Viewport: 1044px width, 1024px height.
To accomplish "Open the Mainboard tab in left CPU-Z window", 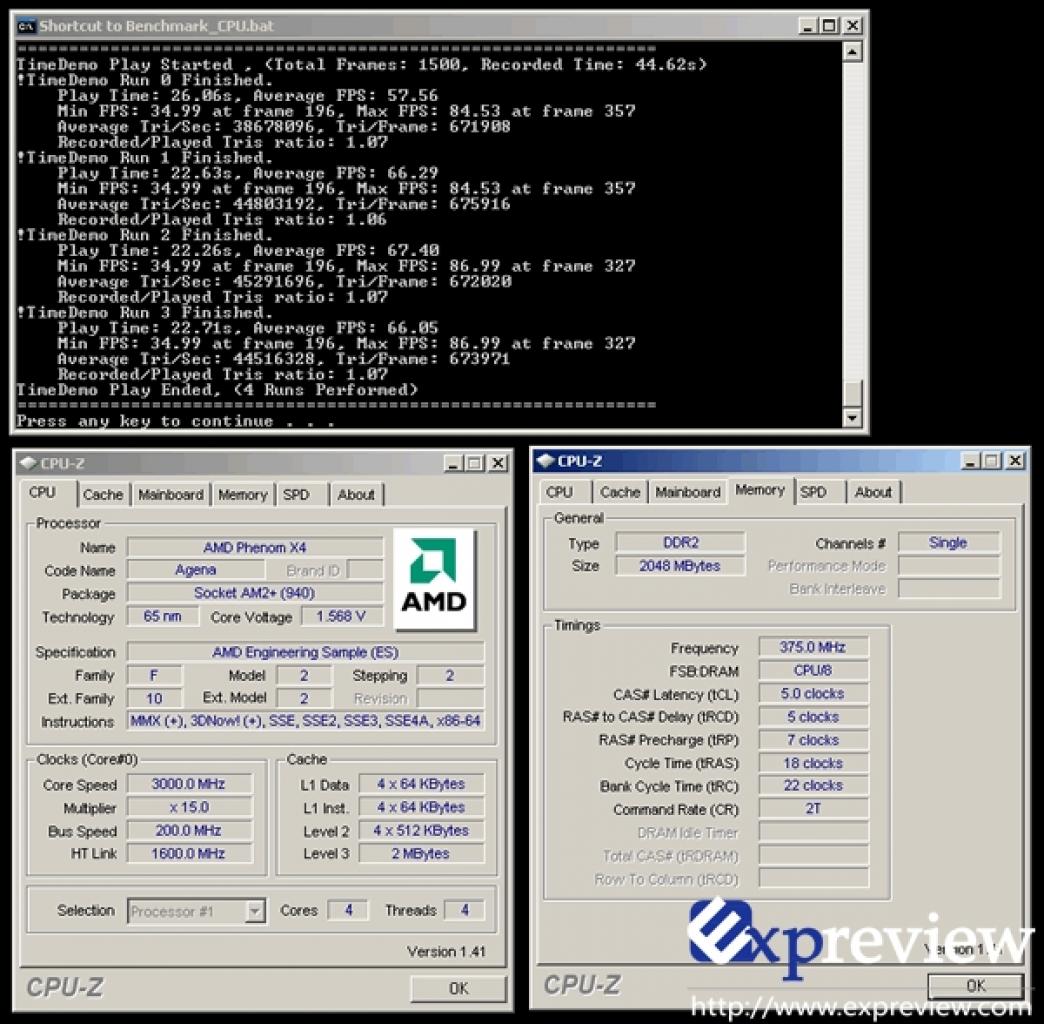I will click(170, 495).
